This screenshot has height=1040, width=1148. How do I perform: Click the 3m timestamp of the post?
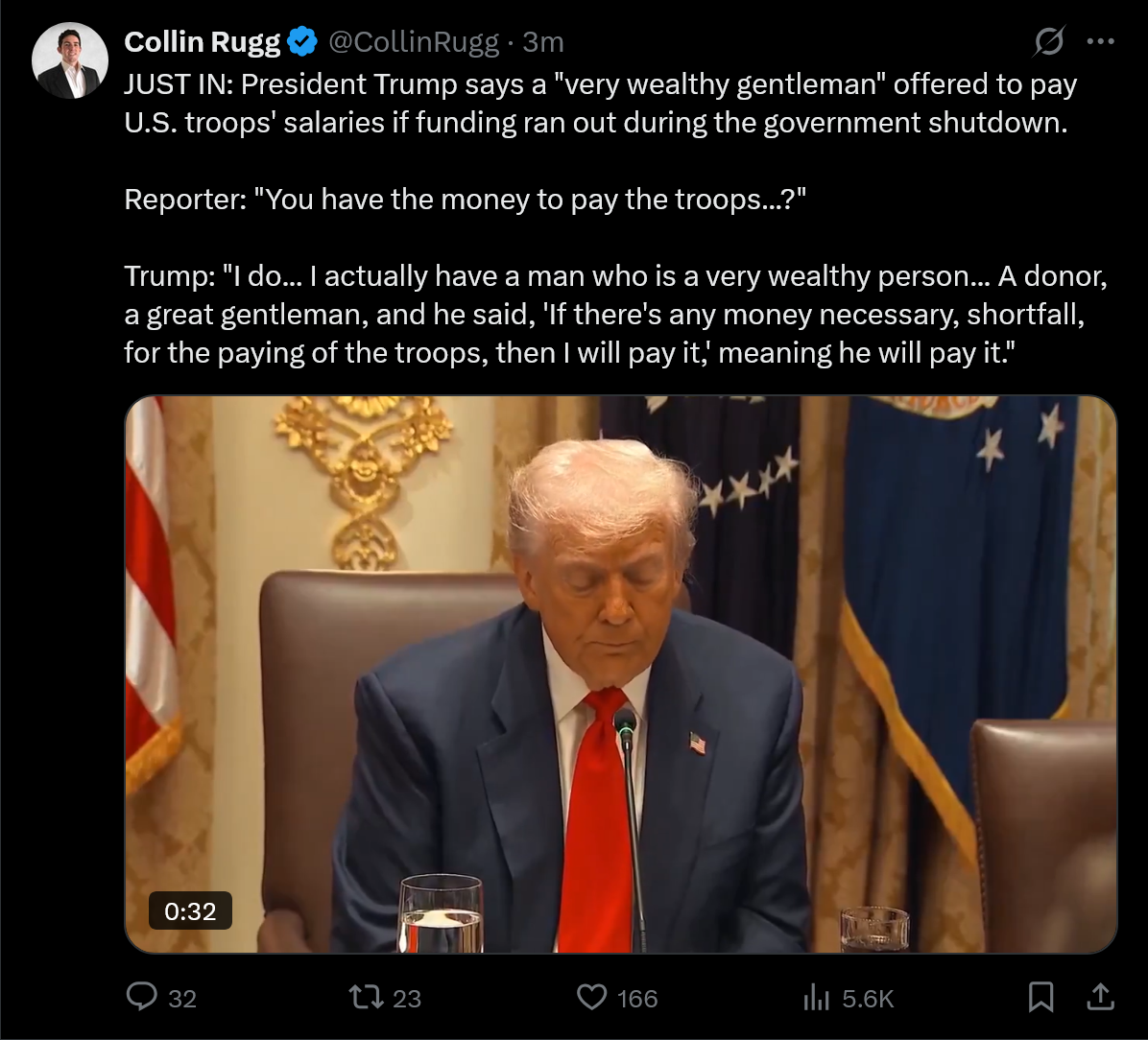click(x=543, y=42)
